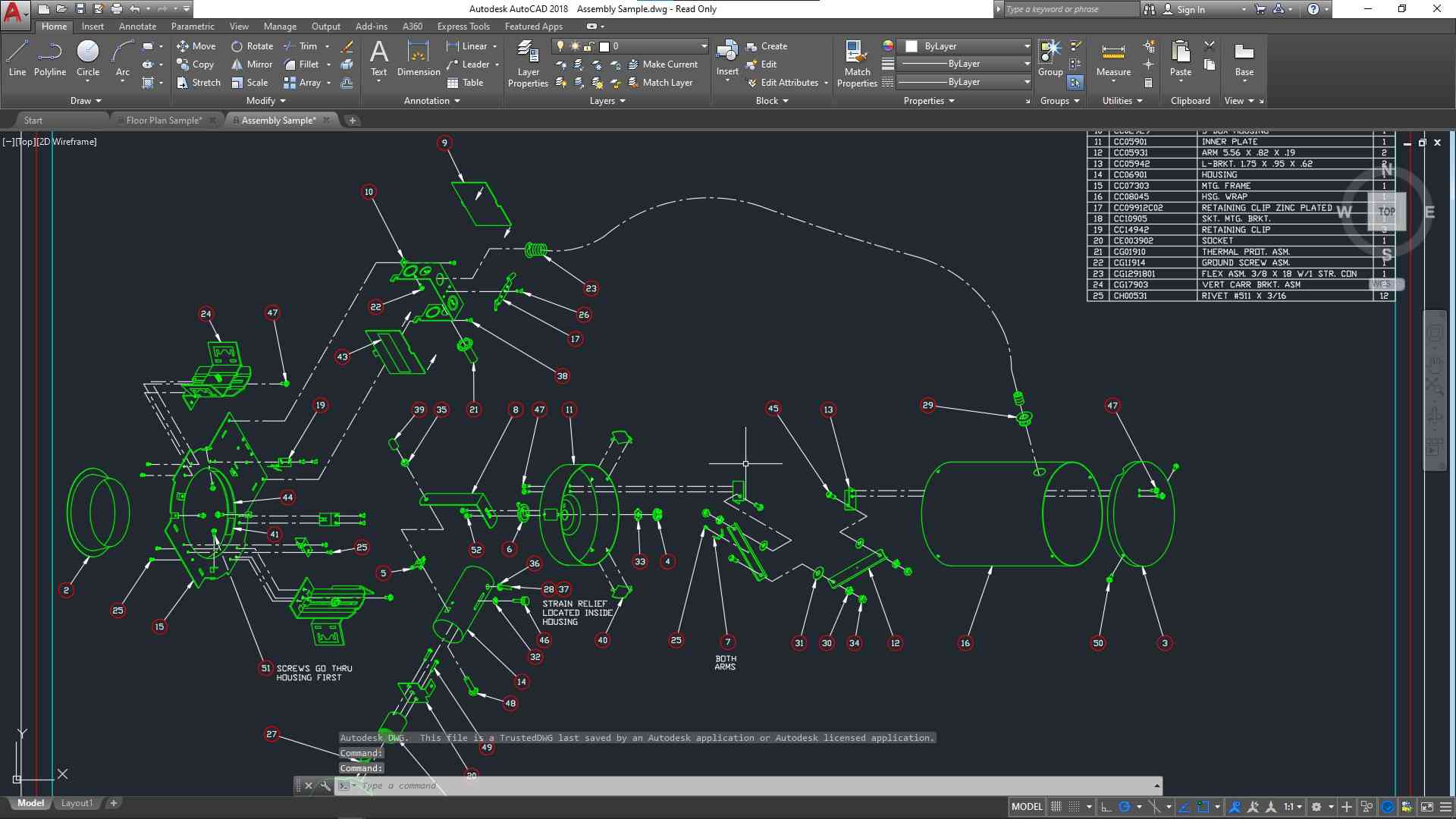1456x819 pixels.
Task: Open the ByLayer object color swatch
Action: click(912, 46)
